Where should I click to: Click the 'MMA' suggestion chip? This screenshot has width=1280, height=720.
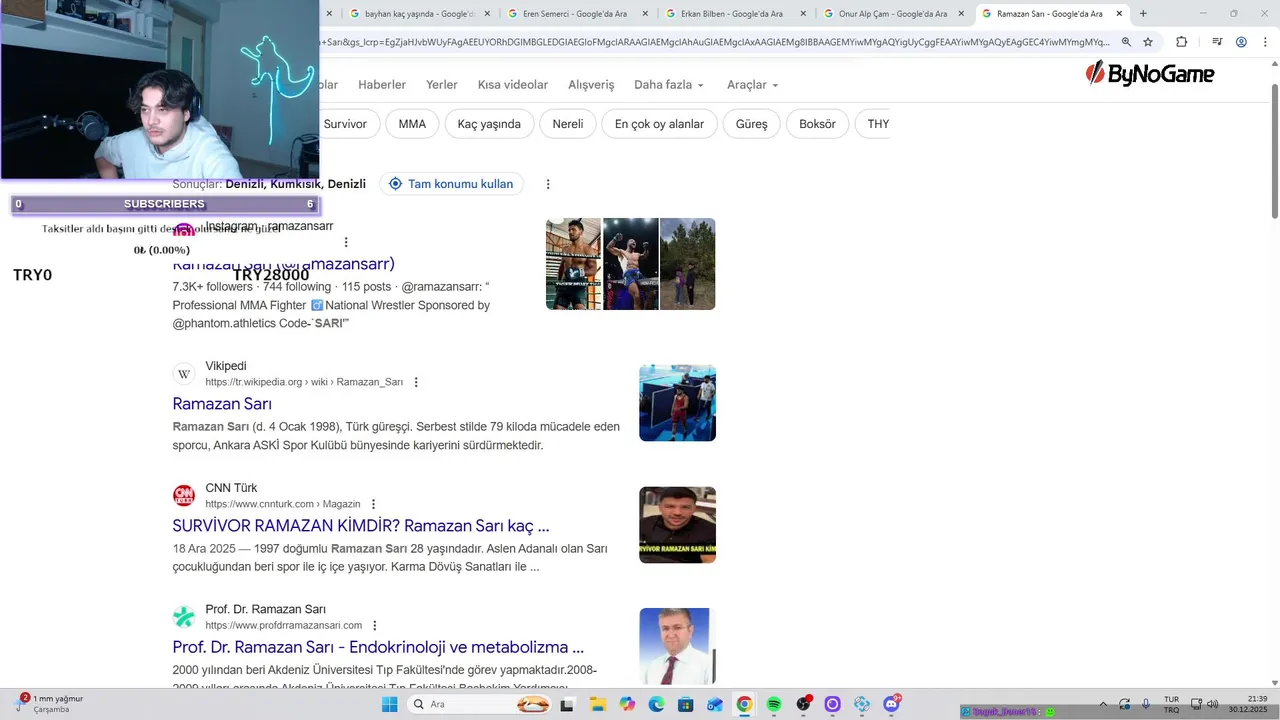(x=412, y=124)
